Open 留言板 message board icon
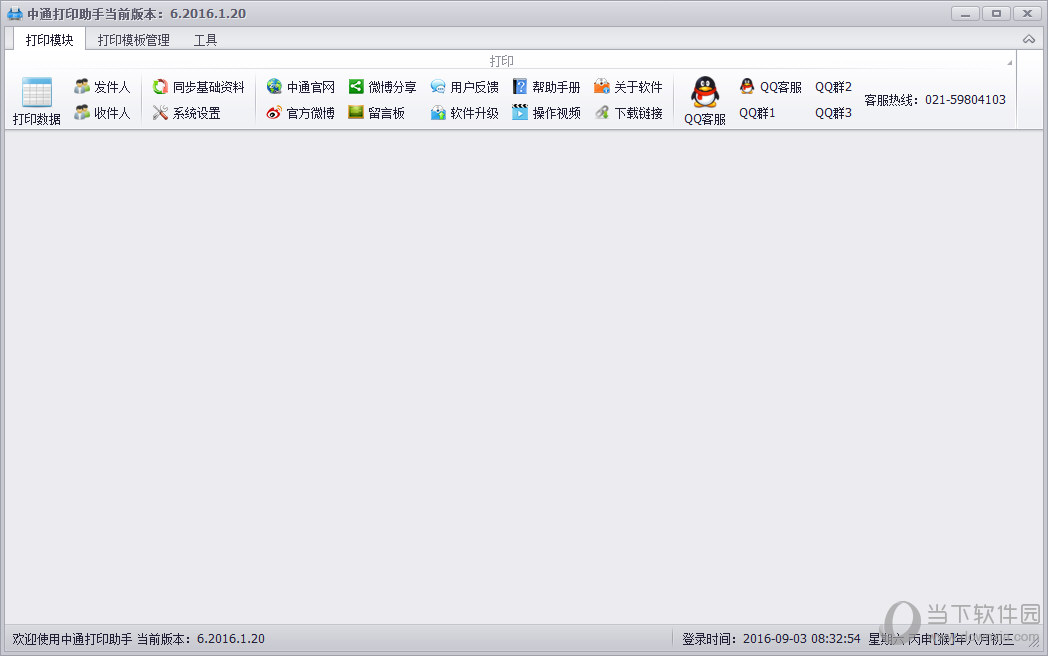This screenshot has height=656, width=1048. (356, 112)
